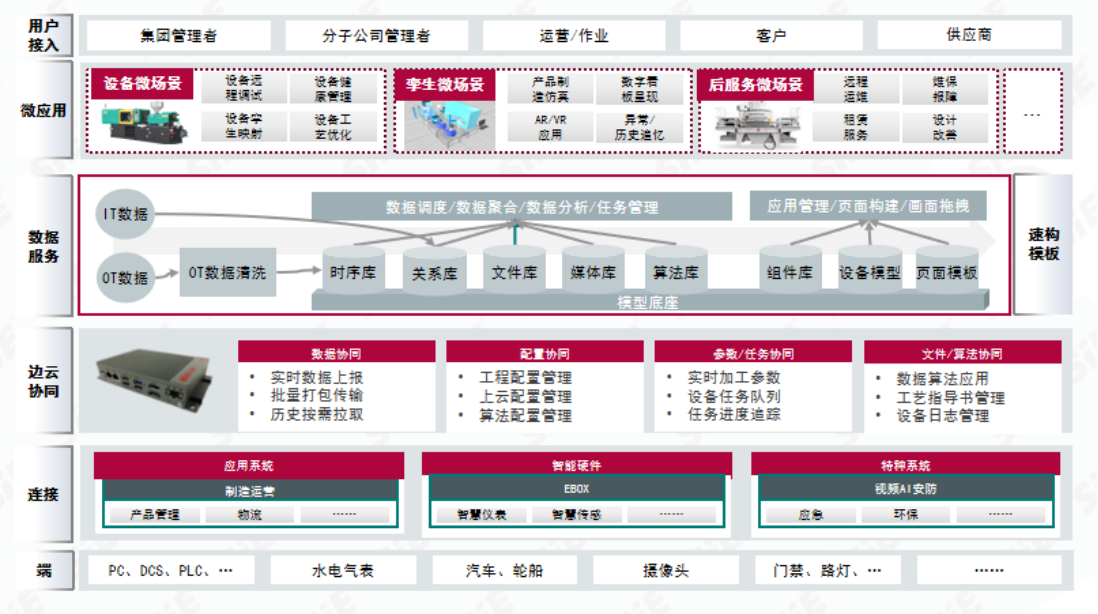Image resolution: width=1098 pixels, height=614 pixels.
Task: Open 租赁服务 tile
Action: pos(856,127)
